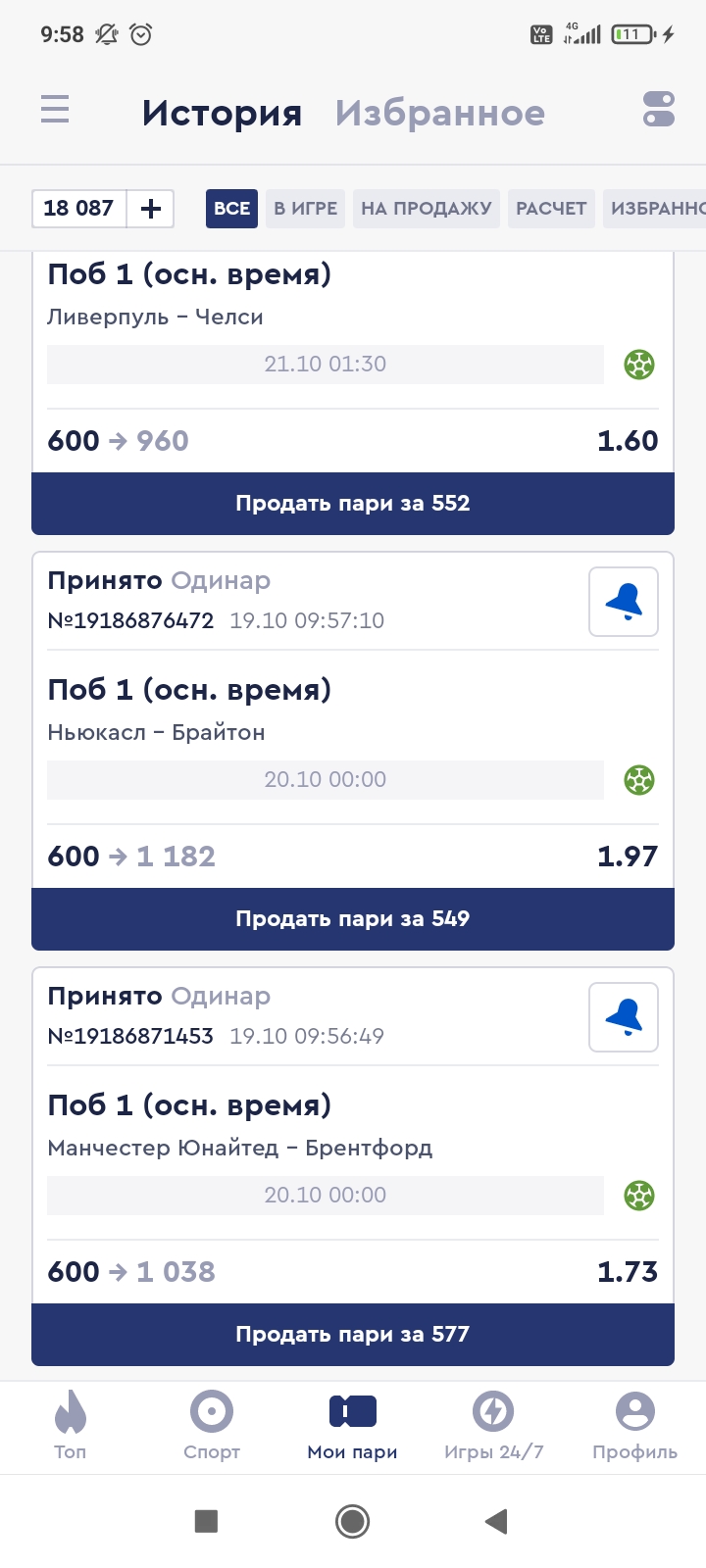Screen dimensions: 706x1568
Task: Filter bets by РАСЧЕТ
Action: coord(551,209)
